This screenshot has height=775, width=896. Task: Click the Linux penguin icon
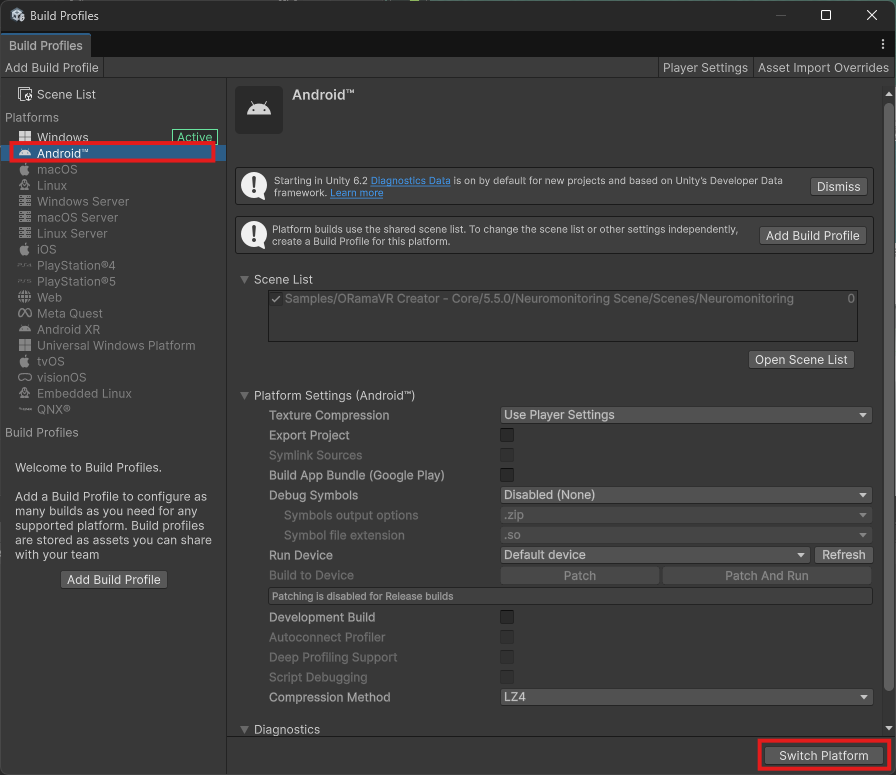[x=25, y=185]
